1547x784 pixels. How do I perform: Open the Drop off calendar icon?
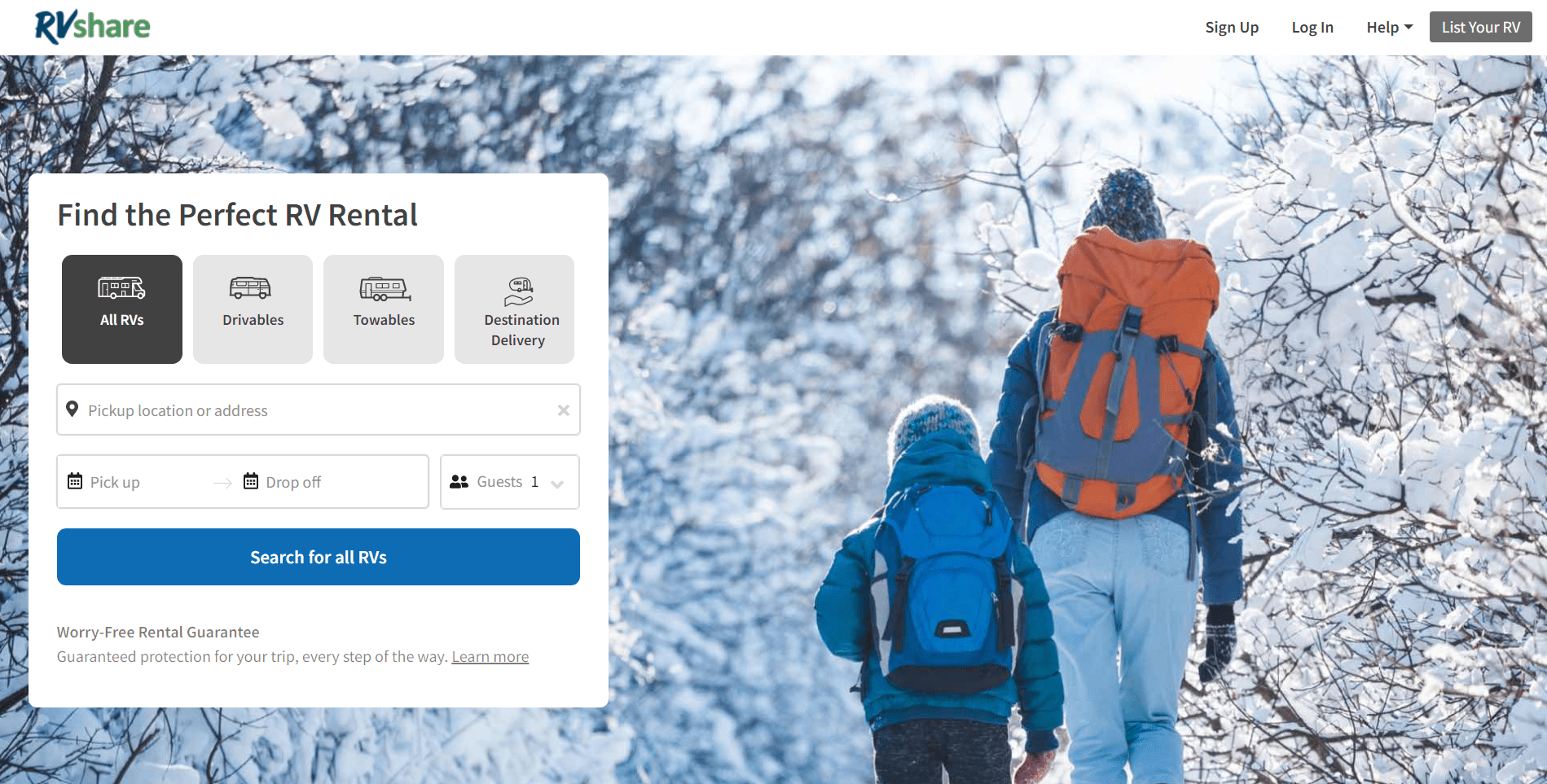tap(251, 481)
